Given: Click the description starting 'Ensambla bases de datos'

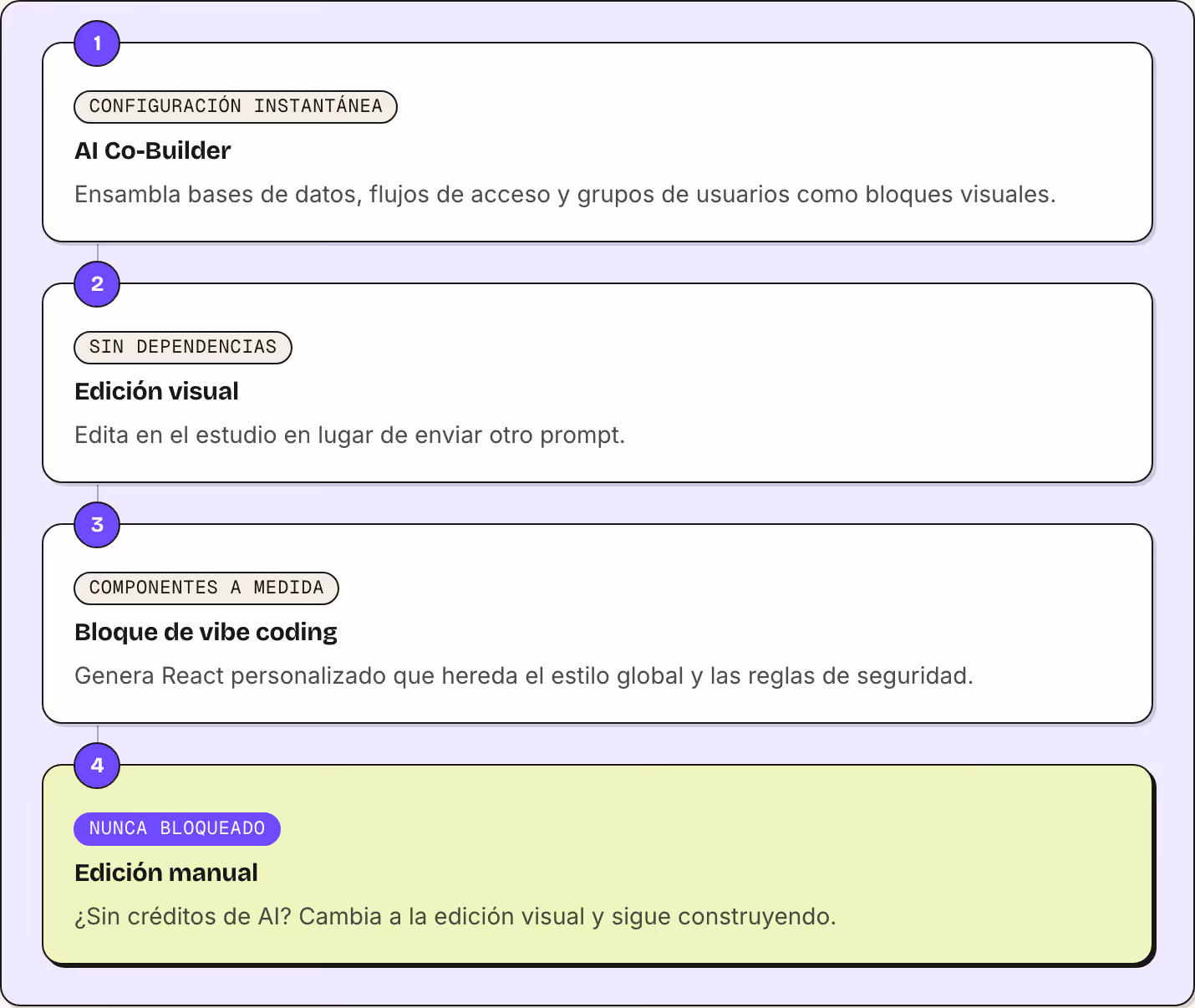Looking at the screenshot, I should click(565, 195).
